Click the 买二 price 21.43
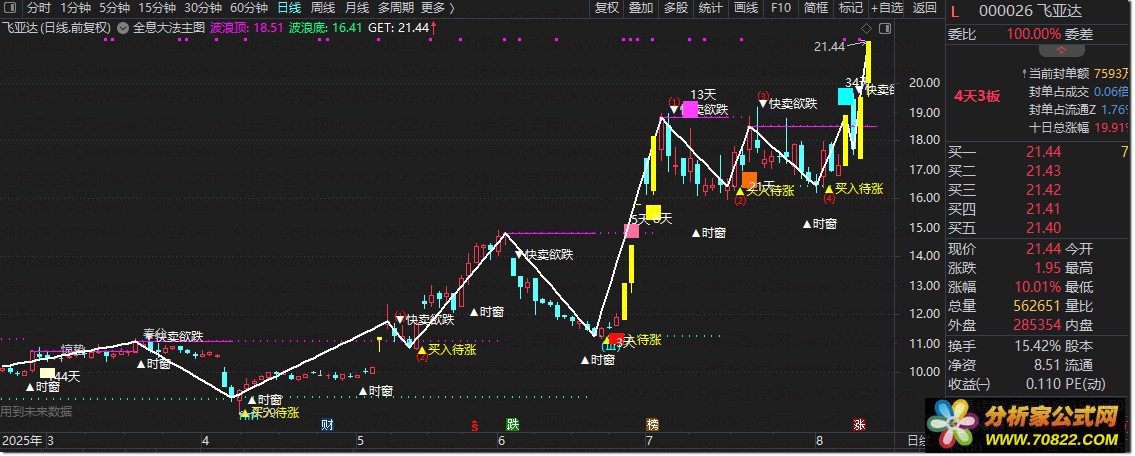1135x456 pixels. pos(1043,171)
